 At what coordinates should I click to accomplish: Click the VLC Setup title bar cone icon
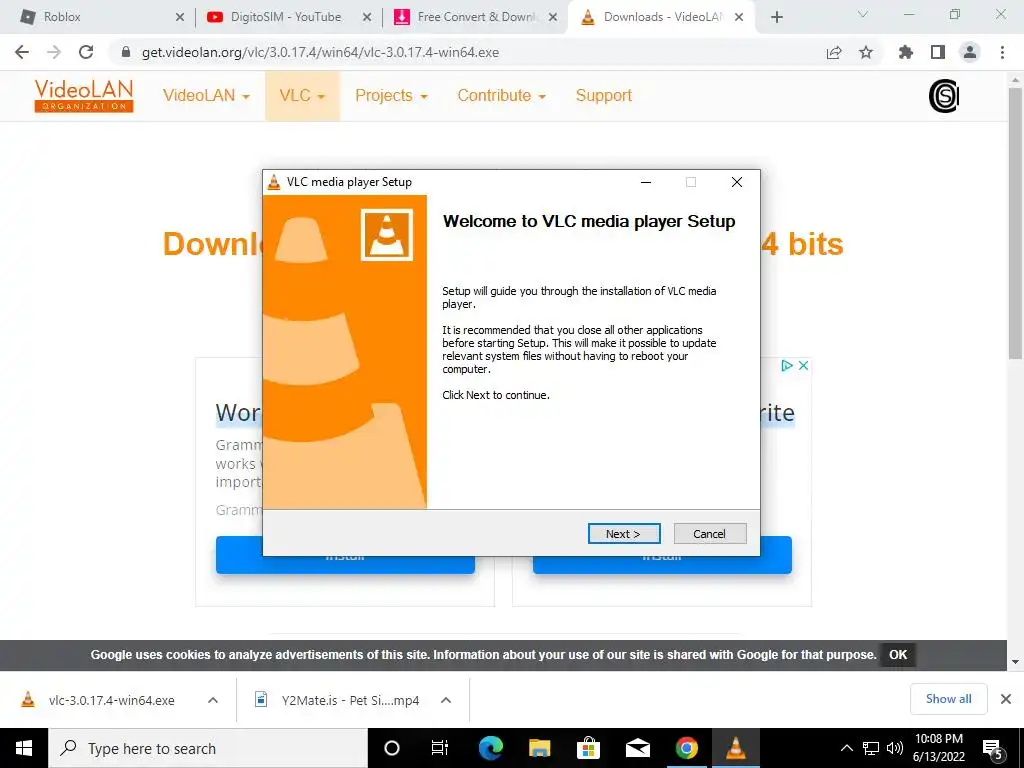[x=274, y=182]
